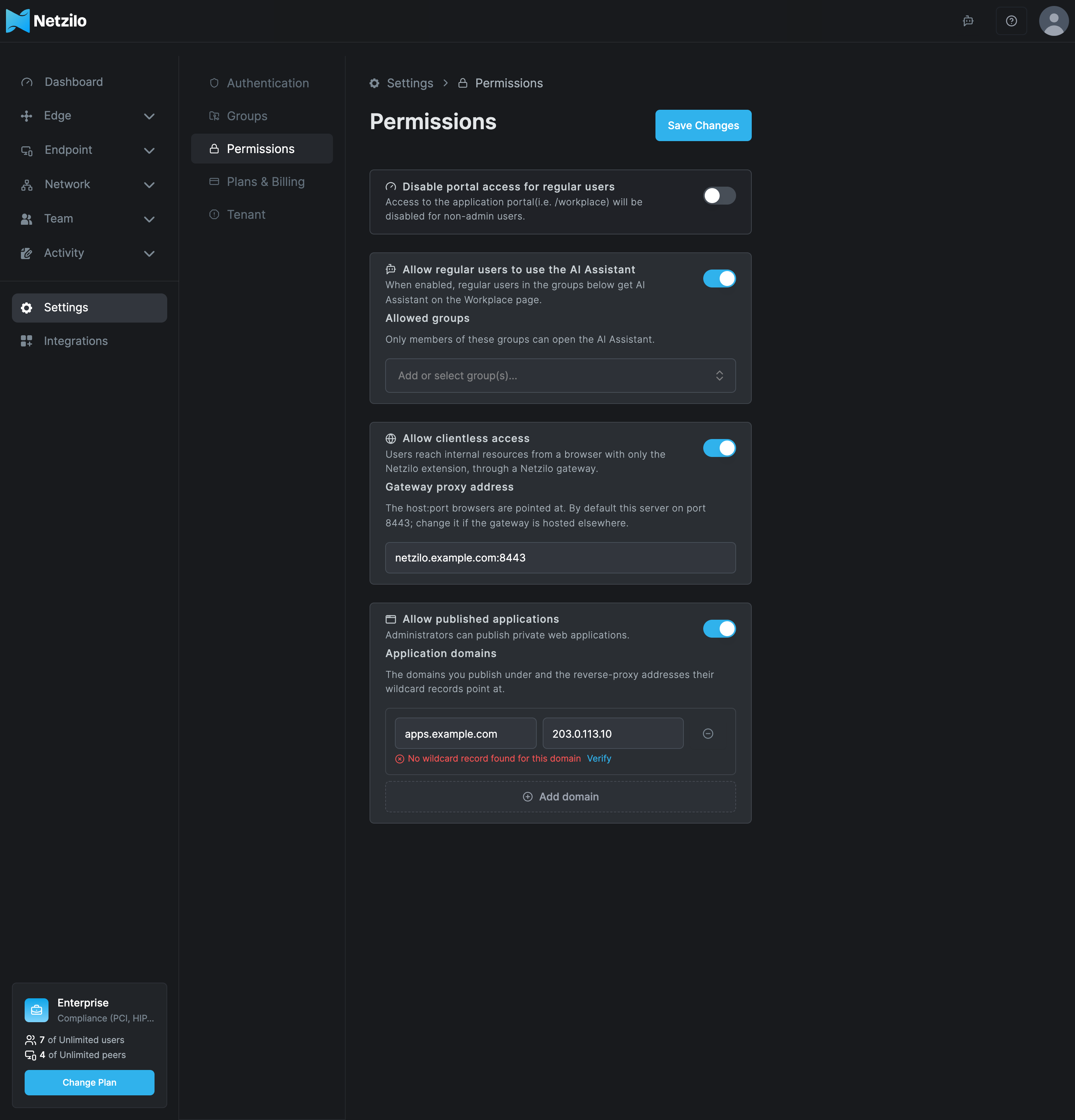Click the Netzilo logo

pos(46,21)
